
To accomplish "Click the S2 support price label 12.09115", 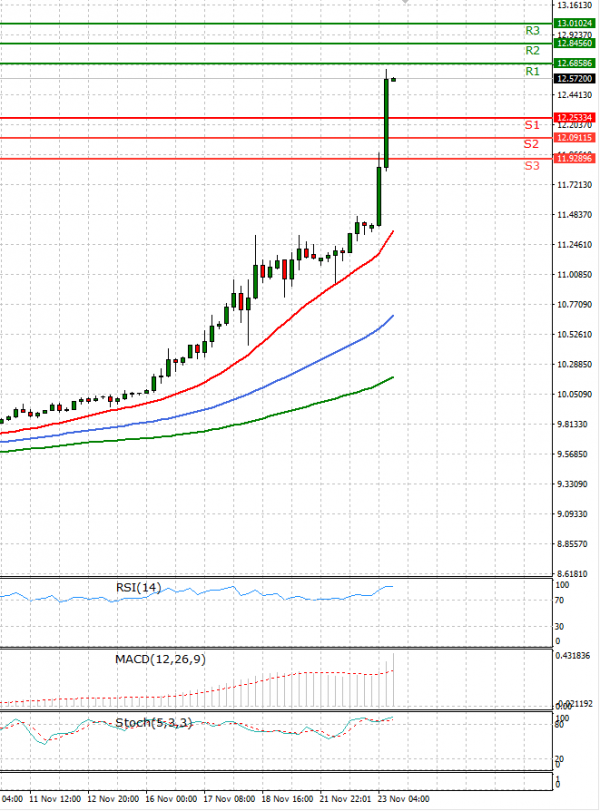I will (x=574, y=138).
